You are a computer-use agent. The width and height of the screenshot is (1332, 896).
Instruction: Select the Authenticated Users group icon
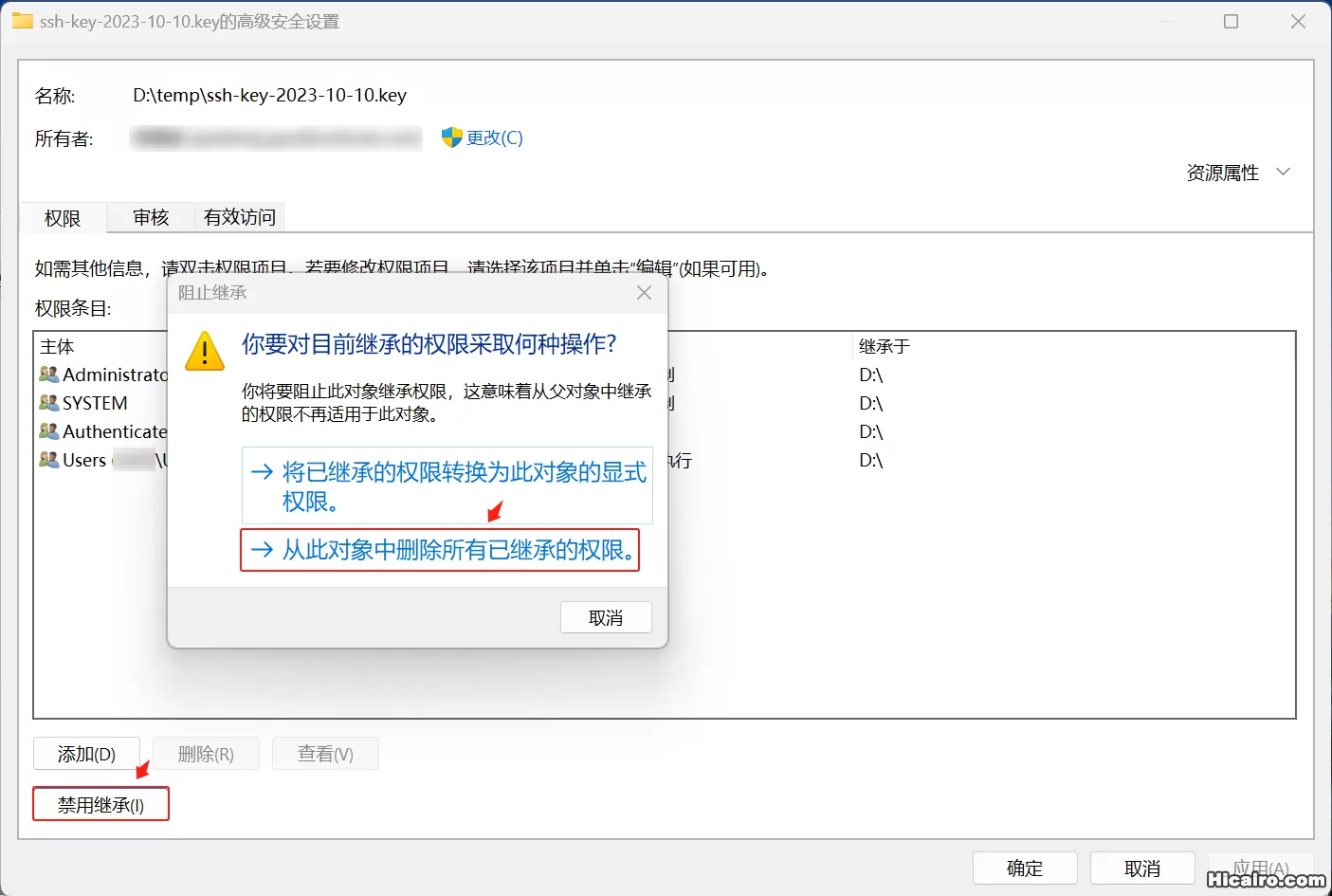point(49,431)
